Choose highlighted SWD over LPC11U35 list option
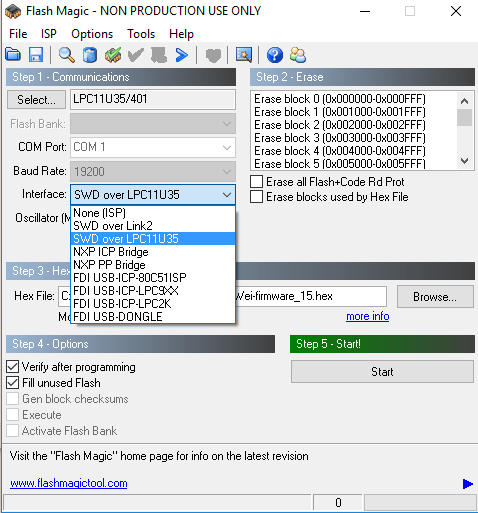 [153, 239]
